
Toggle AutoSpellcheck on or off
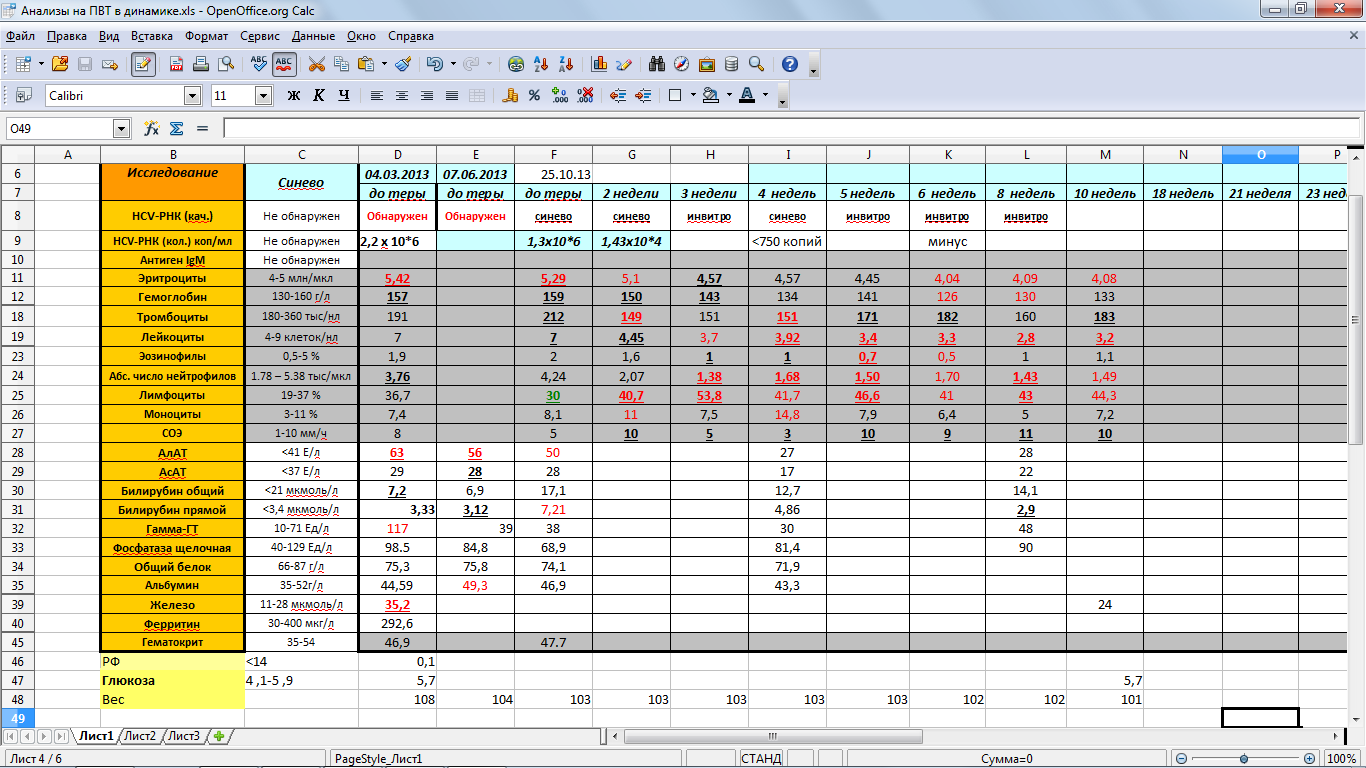point(284,64)
